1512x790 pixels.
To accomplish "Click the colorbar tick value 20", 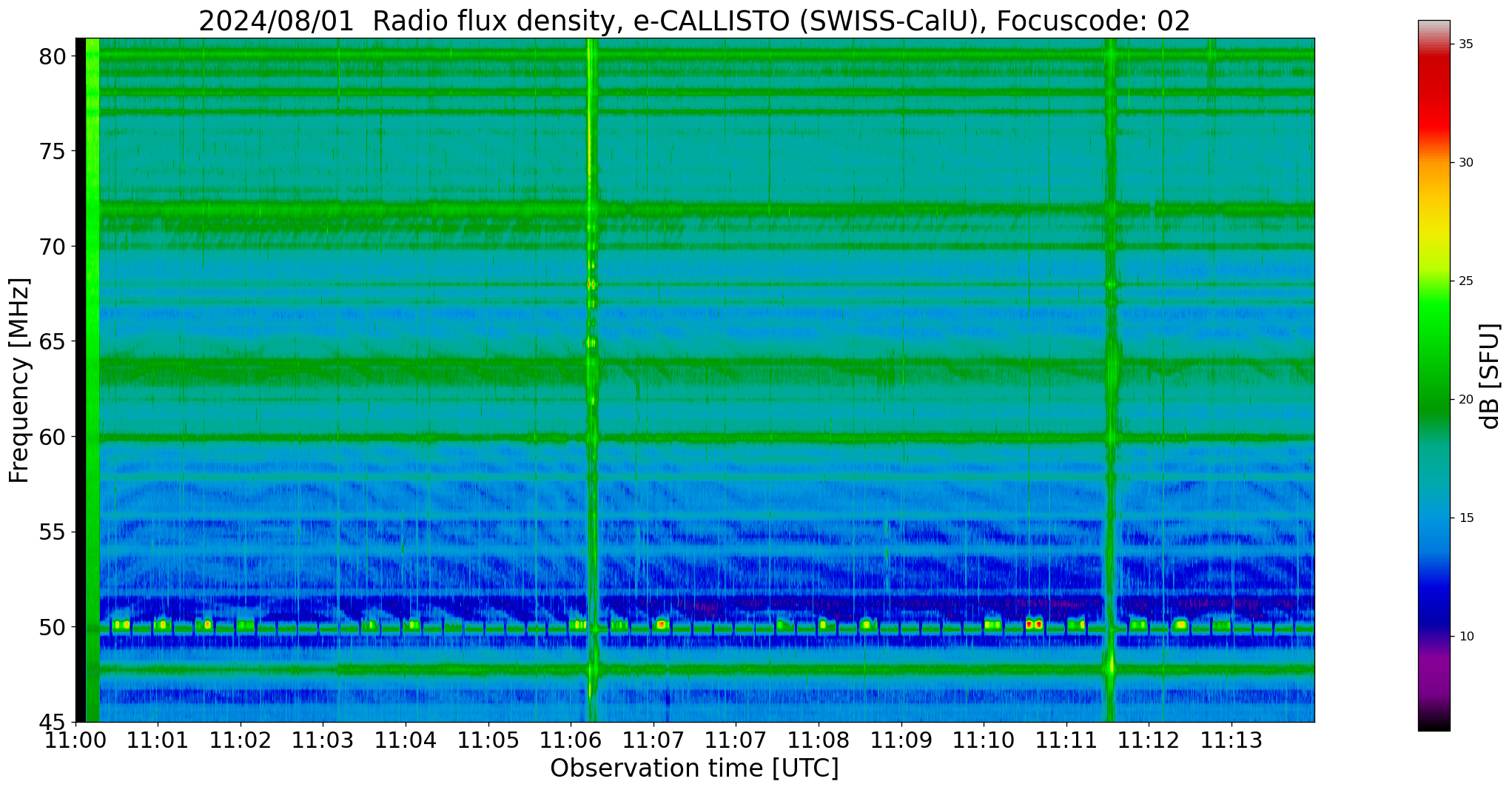I will click(x=1465, y=400).
